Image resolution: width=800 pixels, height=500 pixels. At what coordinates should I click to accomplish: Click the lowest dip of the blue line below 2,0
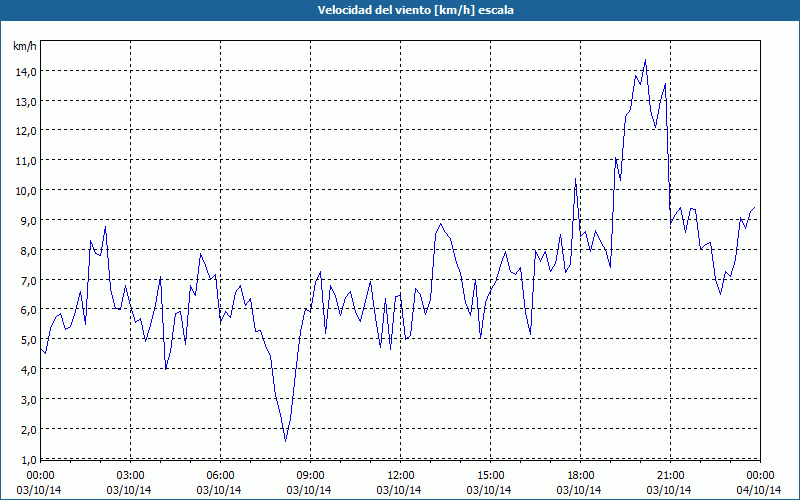[x=285, y=440]
